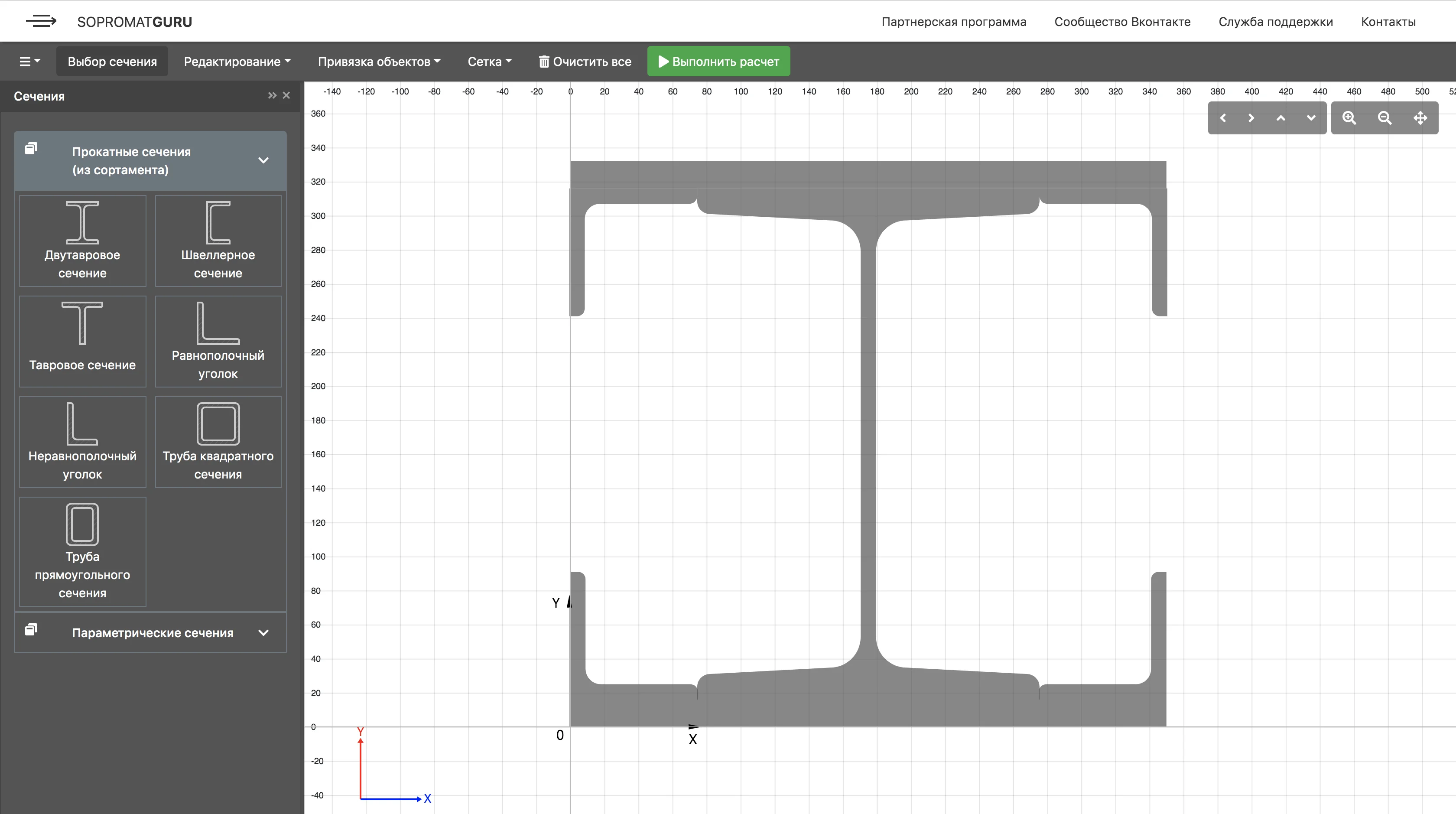Screen dimensions: 1456x814
Task: Choose Равнополочный уголок angle icon
Action: (218, 342)
